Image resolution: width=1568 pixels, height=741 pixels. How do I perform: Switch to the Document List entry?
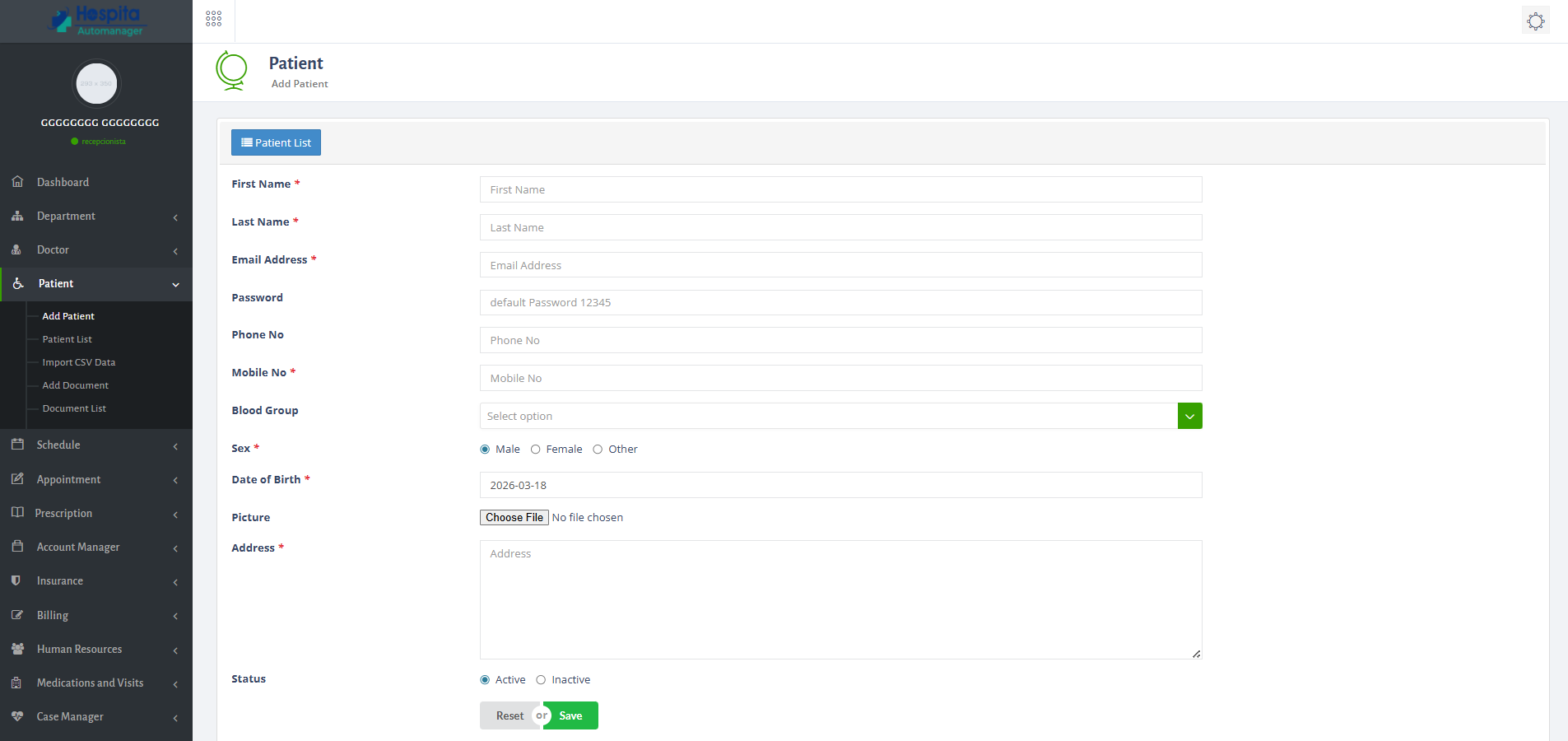pos(74,408)
